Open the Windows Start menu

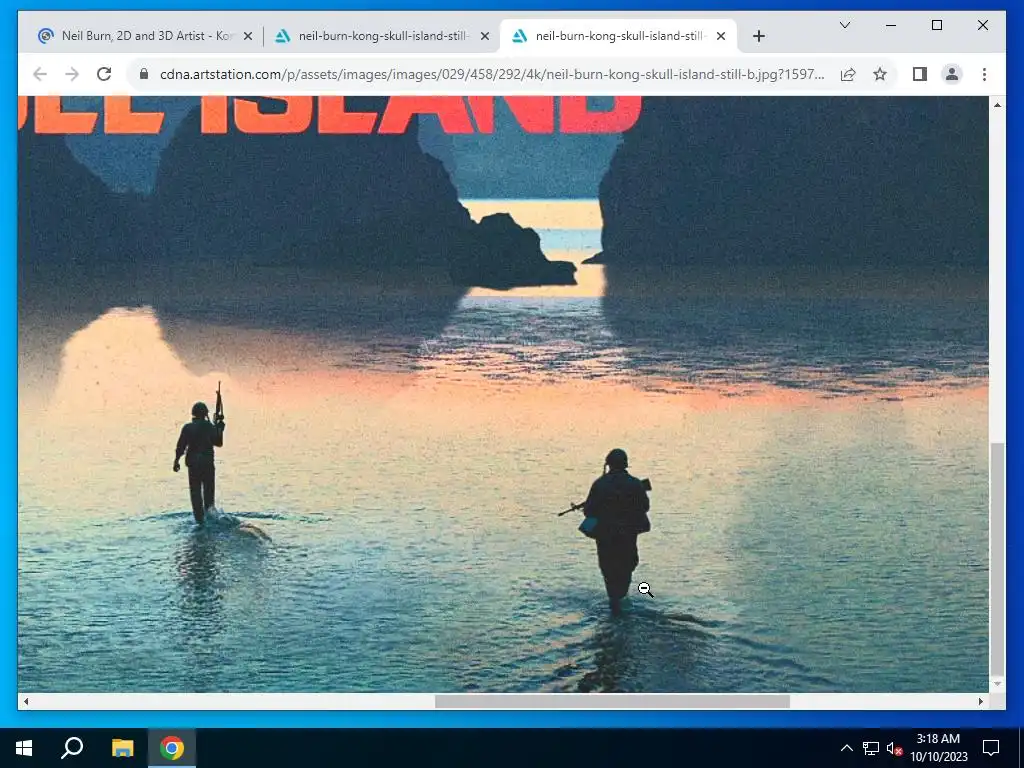24,748
